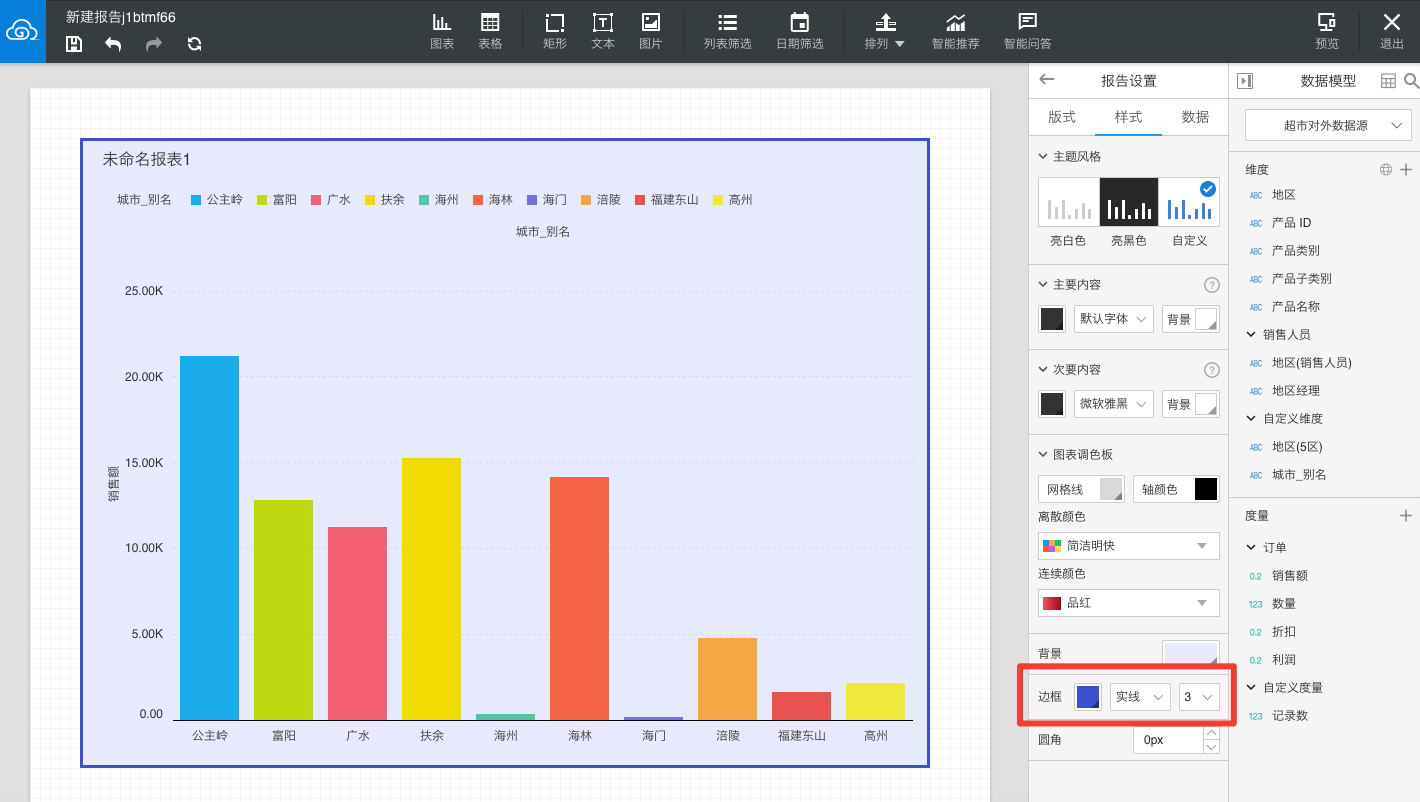Select the 矩形 rectangle tool
This screenshot has width=1420, height=802.
coord(555,31)
